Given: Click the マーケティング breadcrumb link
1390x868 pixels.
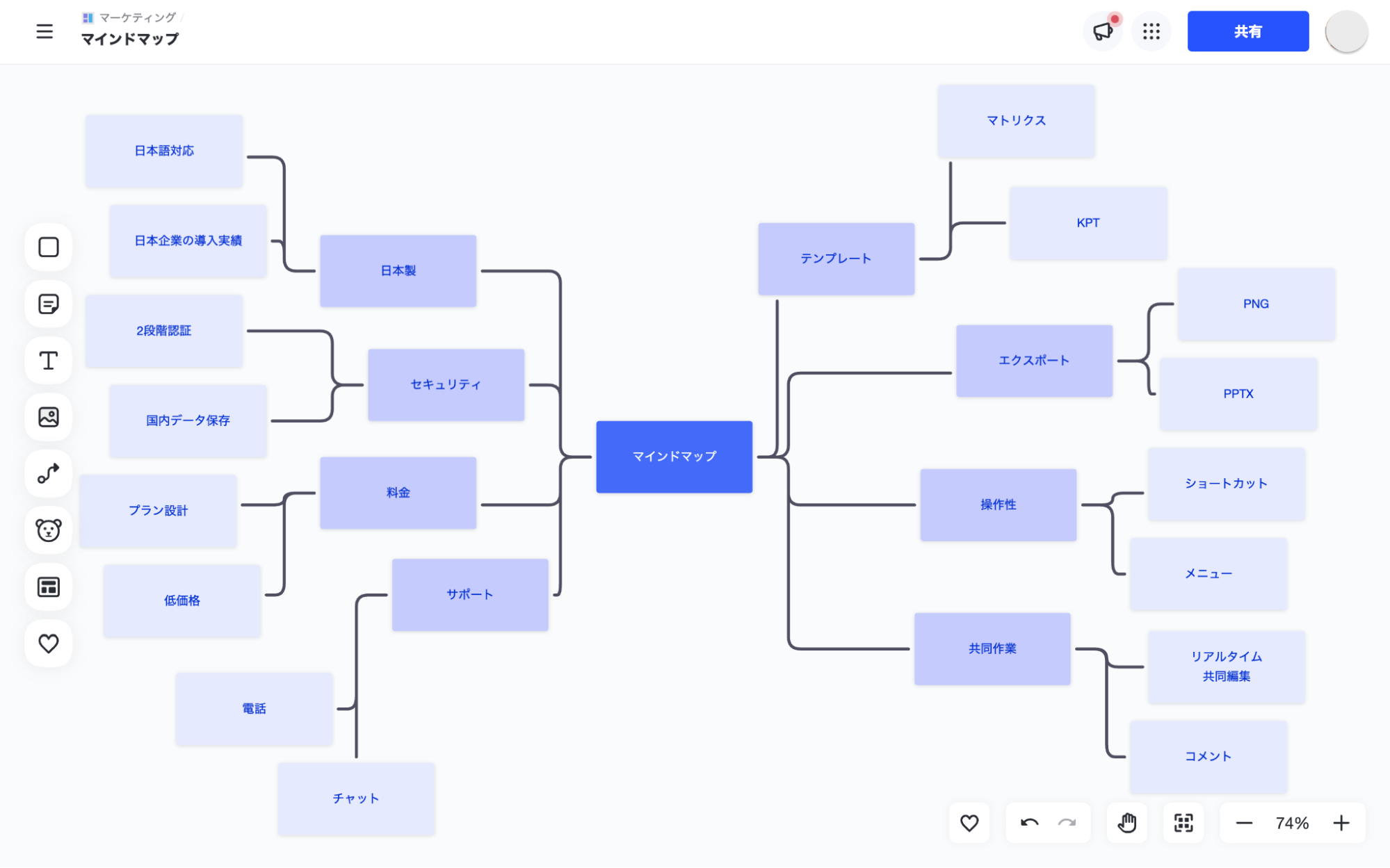Looking at the screenshot, I should (137, 17).
